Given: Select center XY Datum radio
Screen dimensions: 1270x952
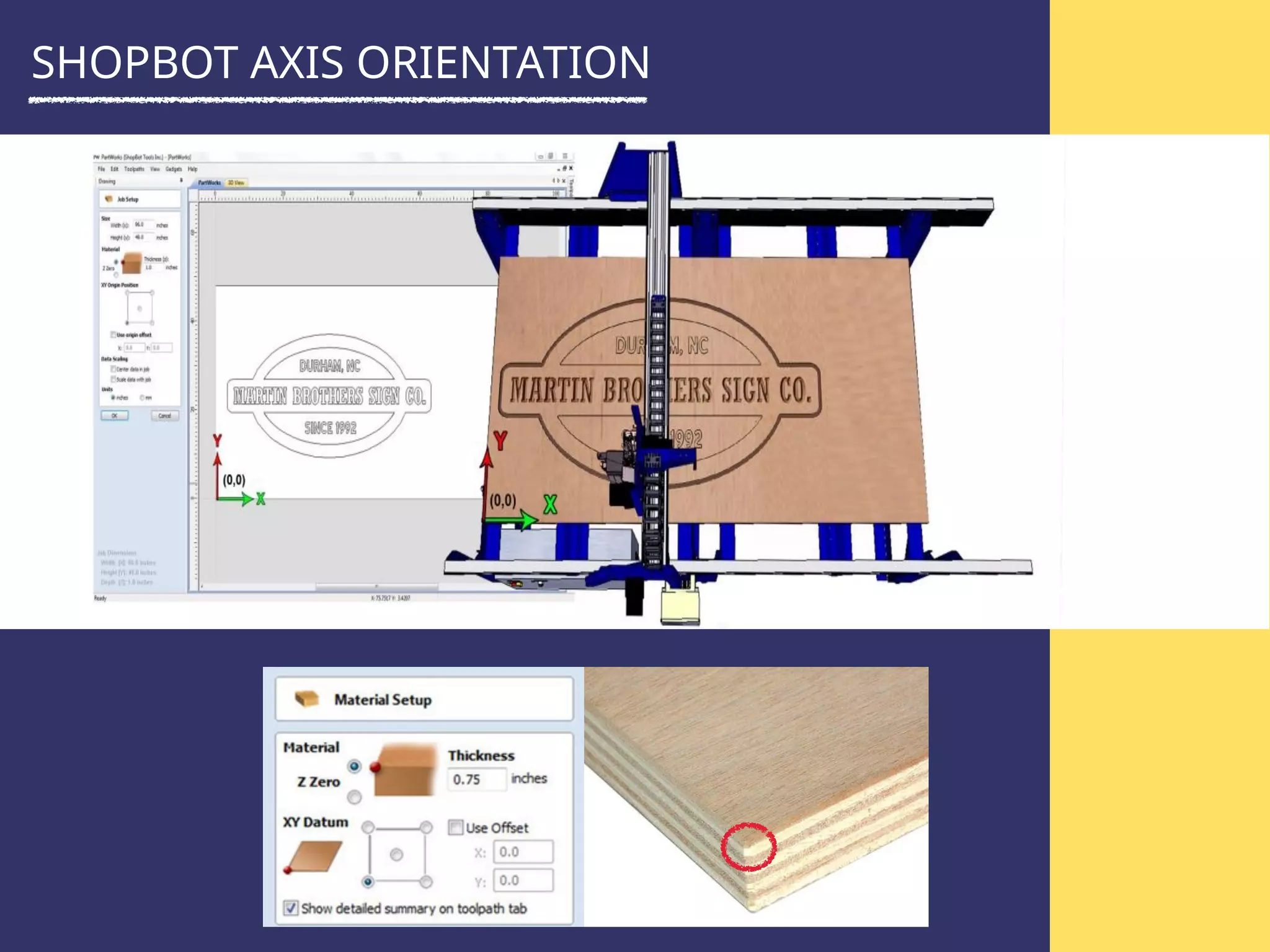Looking at the screenshot, I should [397, 855].
